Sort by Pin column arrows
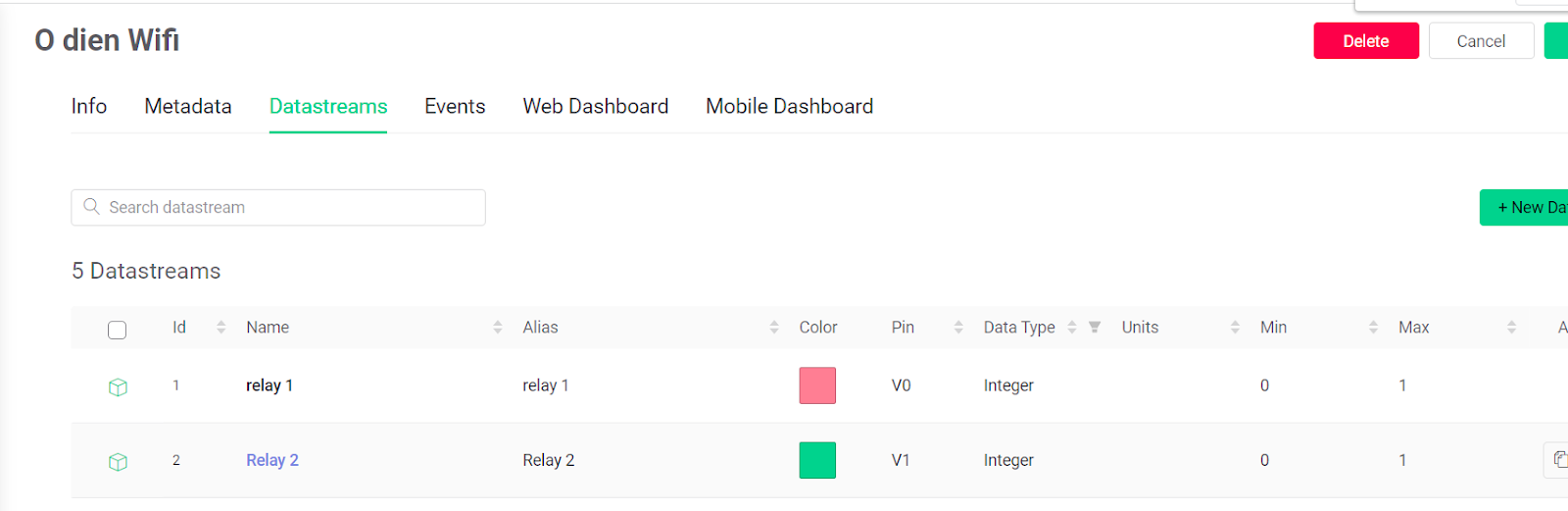 coord(958,328)
